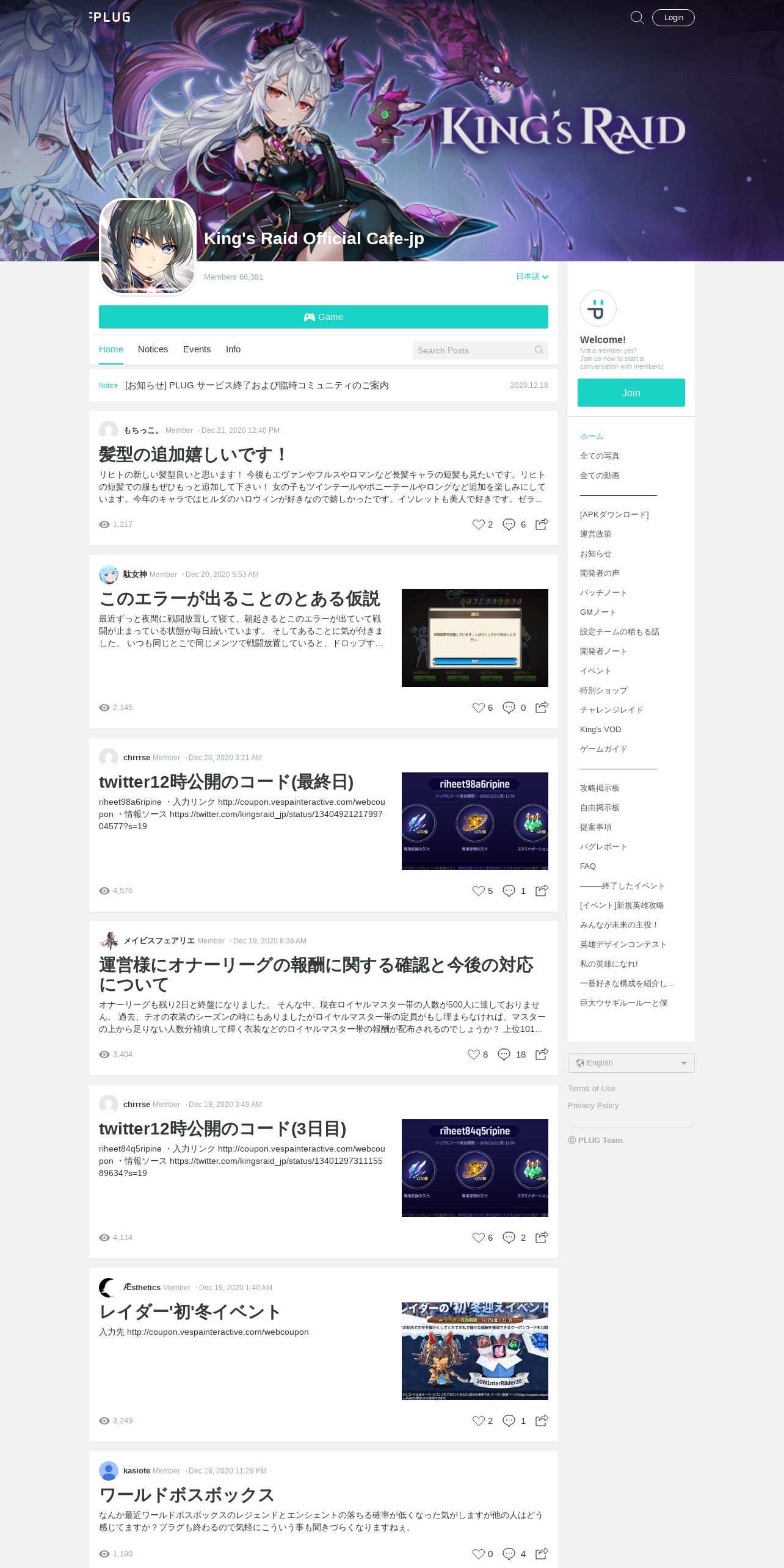Open the search magnifier in the header

(637, 18)
